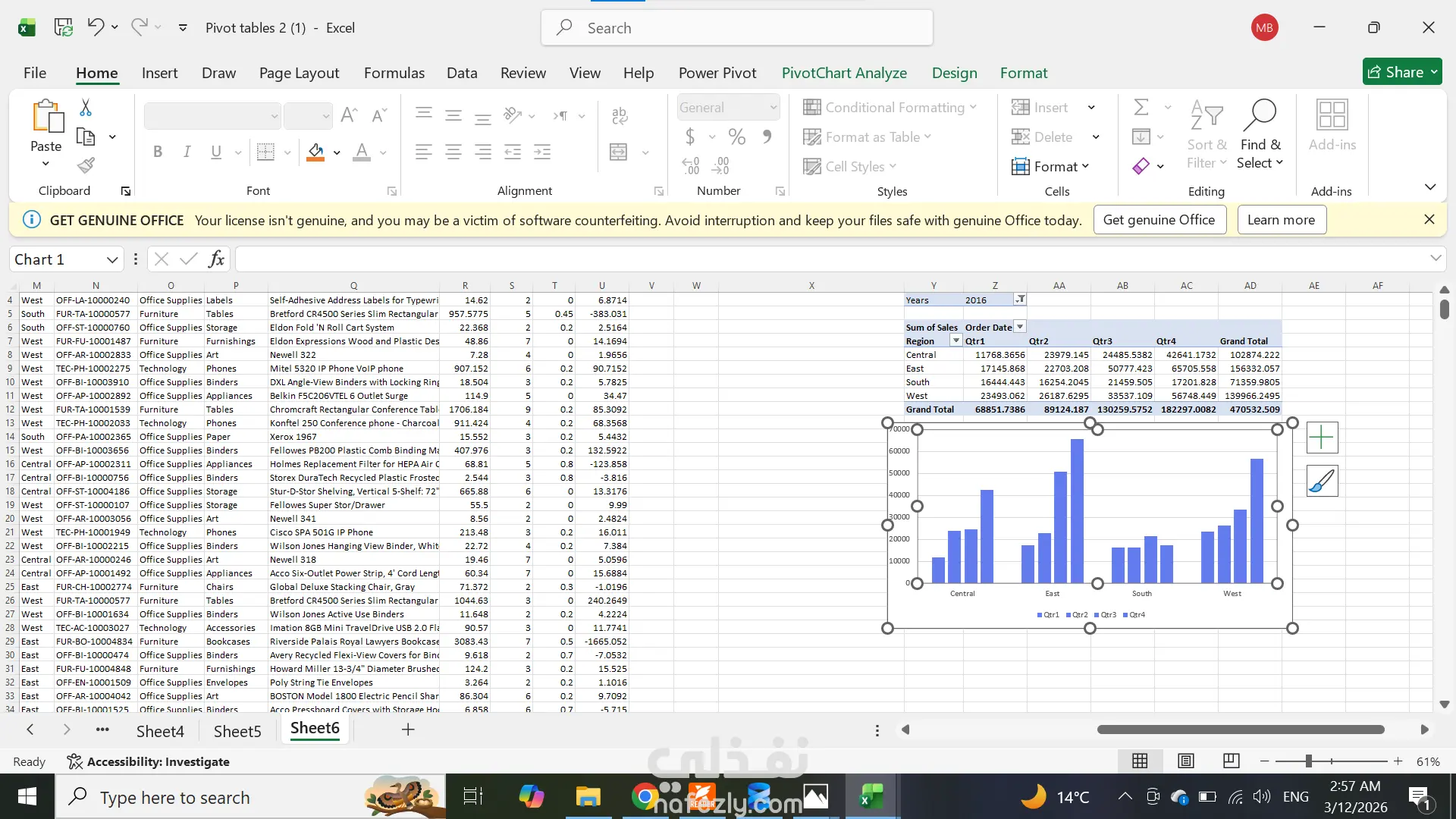Click the Chart Elements plus button
Screen dimensions: 1456x819
click(1322, 438)
